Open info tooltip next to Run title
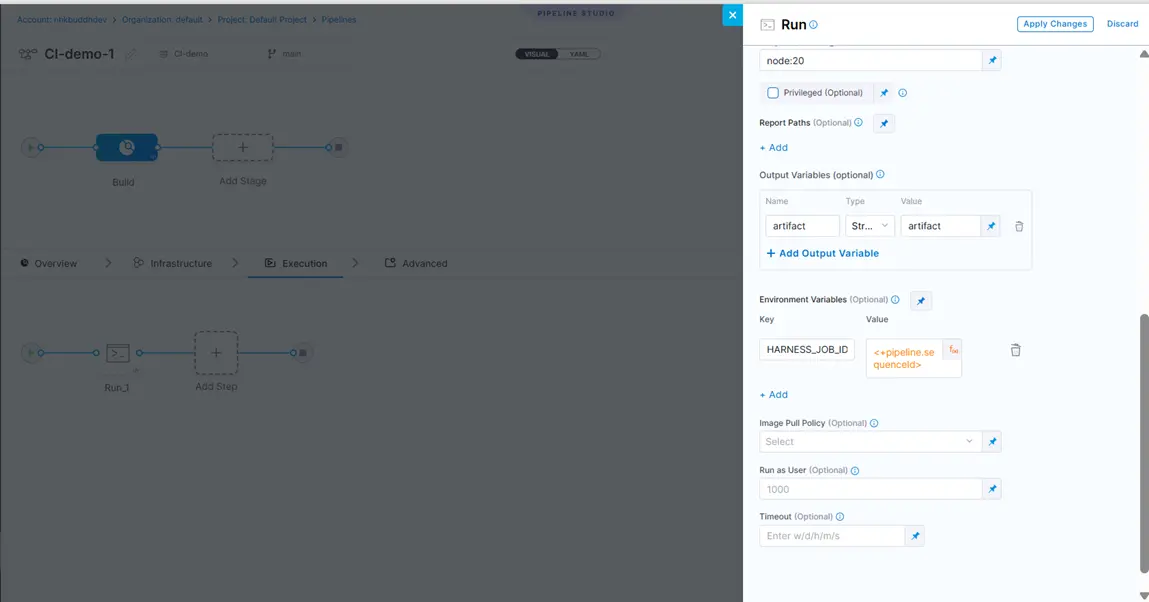The height and width of the screenshot is (602, 1149). pos(813,25)
